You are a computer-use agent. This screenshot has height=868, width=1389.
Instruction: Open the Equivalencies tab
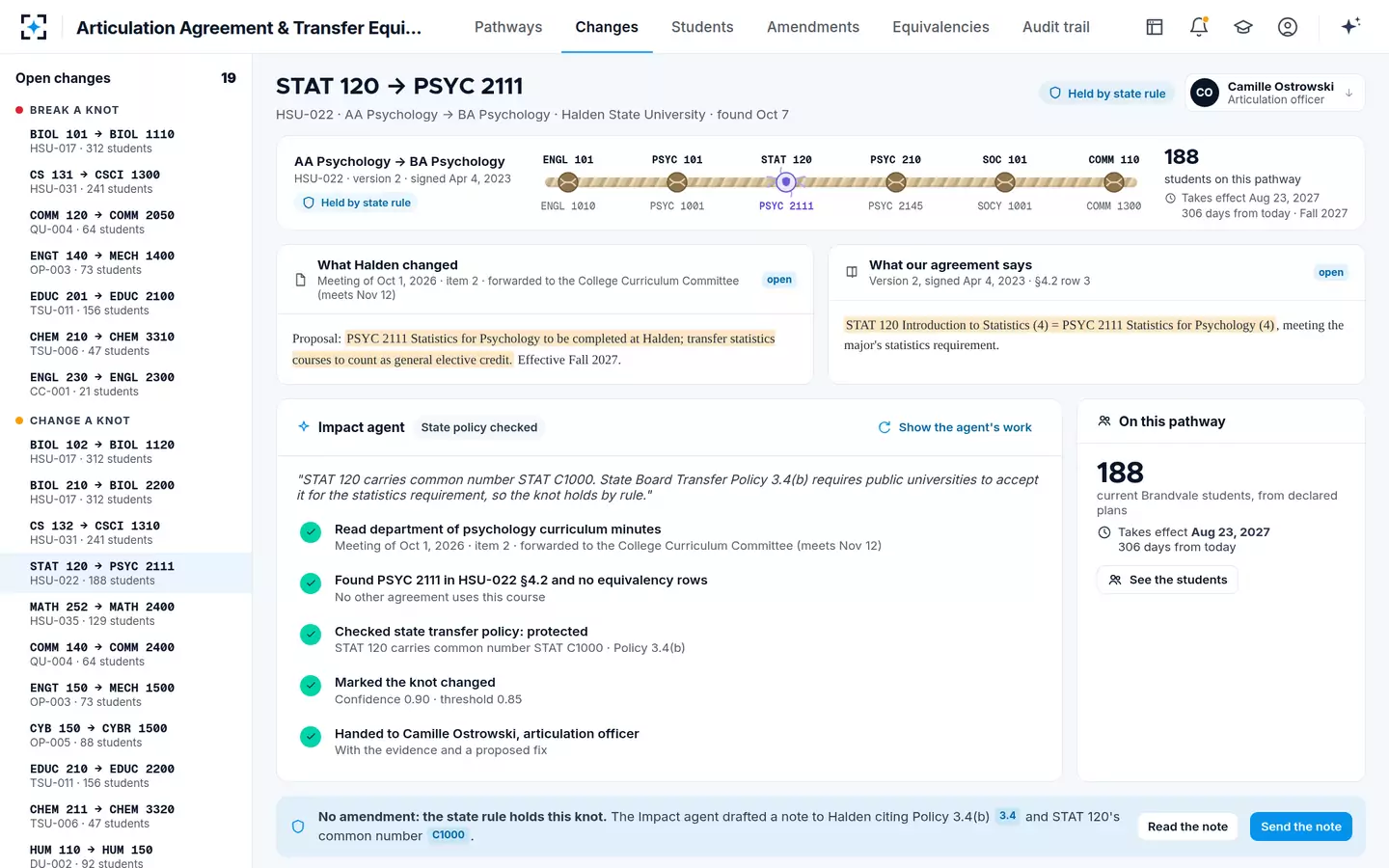940,27
